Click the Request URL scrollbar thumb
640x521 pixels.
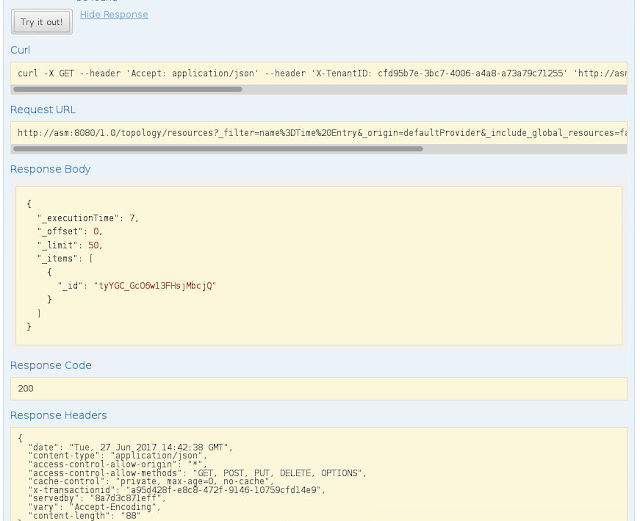pos(218,149)
